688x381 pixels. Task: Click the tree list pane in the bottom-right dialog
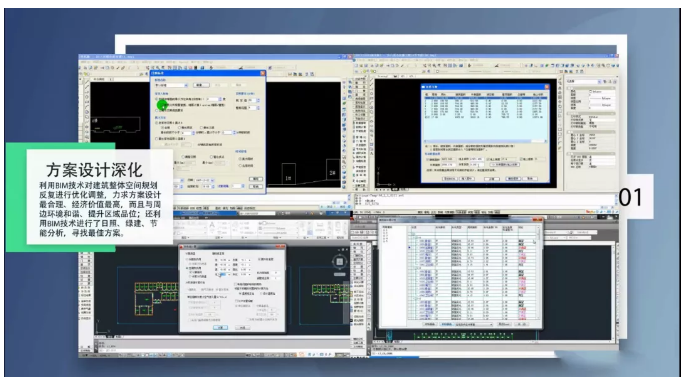coord(394,275)
